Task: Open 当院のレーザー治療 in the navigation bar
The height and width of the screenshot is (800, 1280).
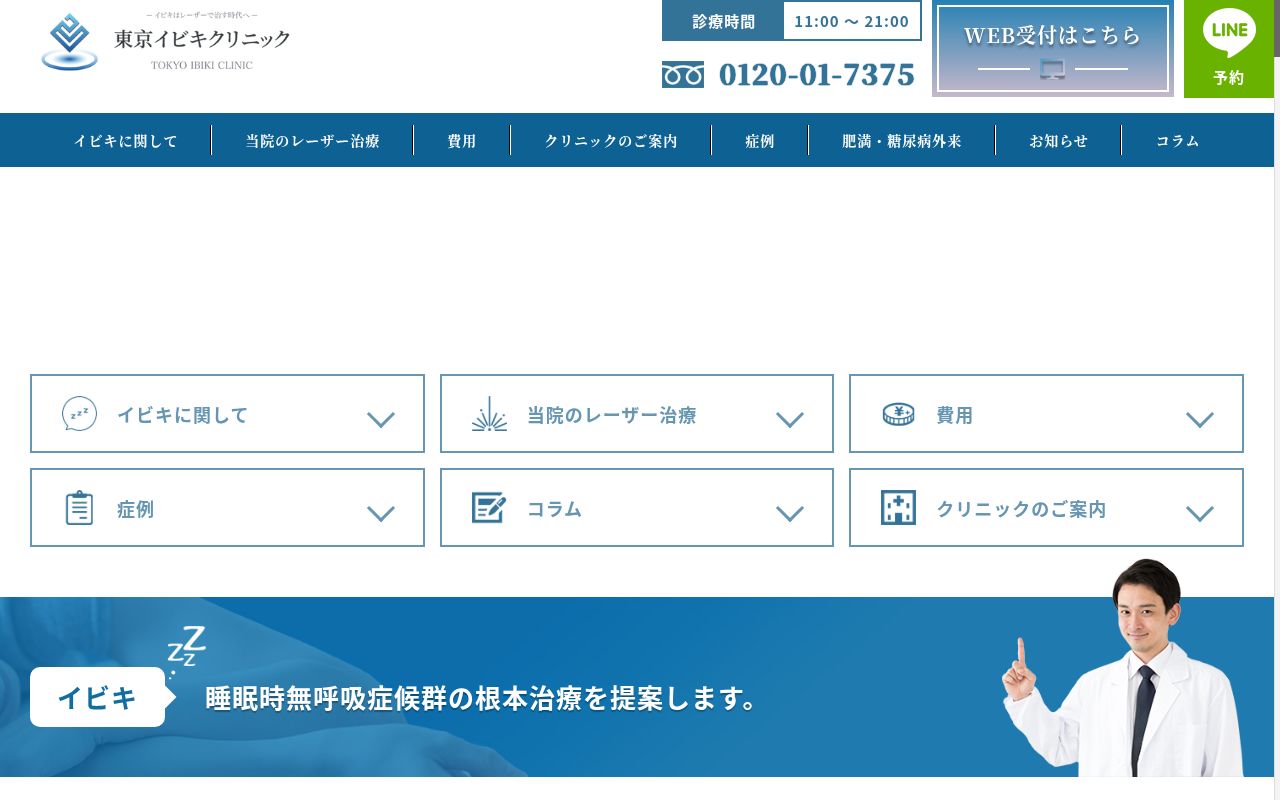Action: point(313,141)
